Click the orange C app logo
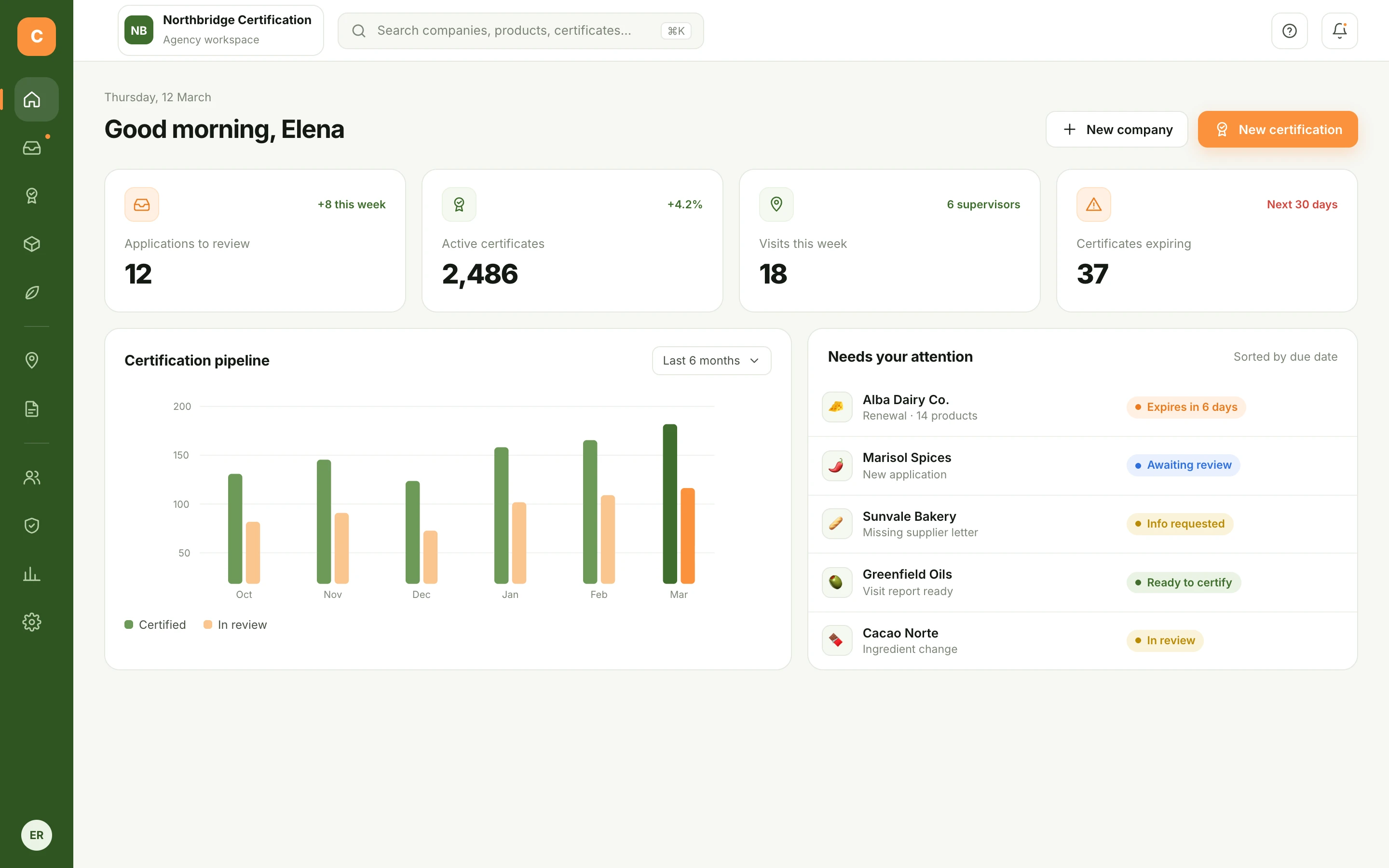This screenshot has height=868, width=1389. point(36,36)
